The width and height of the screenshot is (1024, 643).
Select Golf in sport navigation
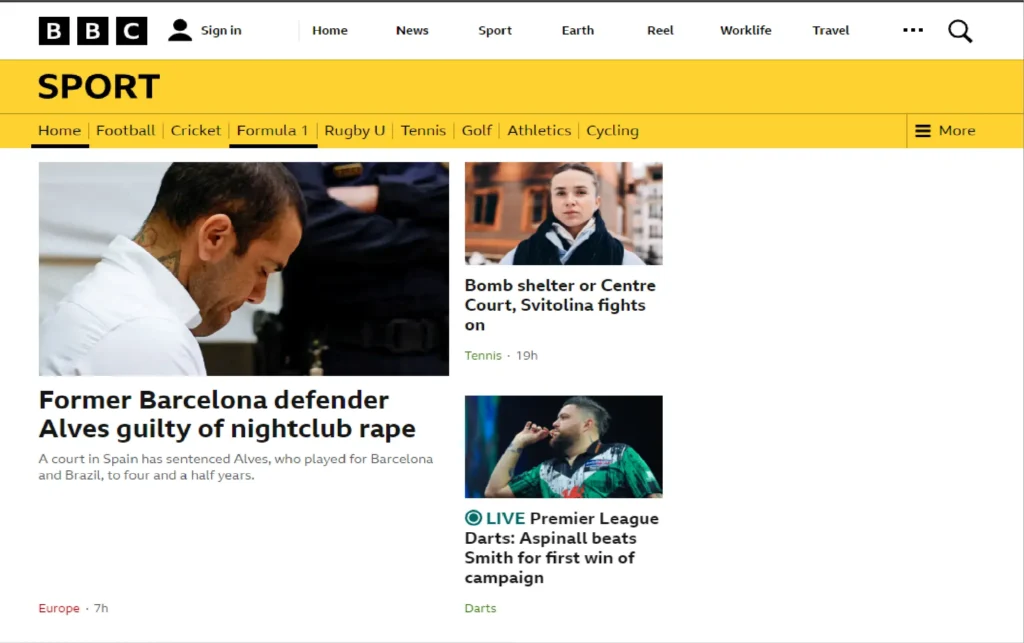(x=477, y=131)
